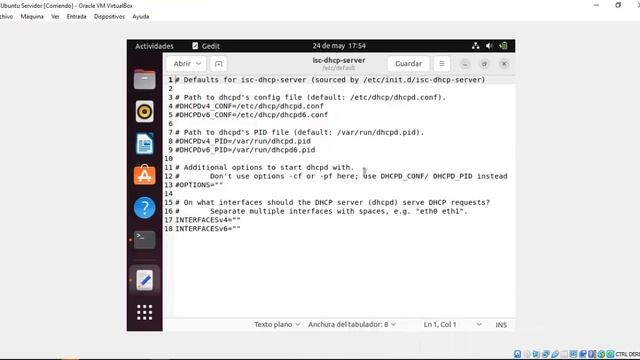Screen dimensions: 640x360
Task: Open the Files app in the dock
Action: (144, 79)
